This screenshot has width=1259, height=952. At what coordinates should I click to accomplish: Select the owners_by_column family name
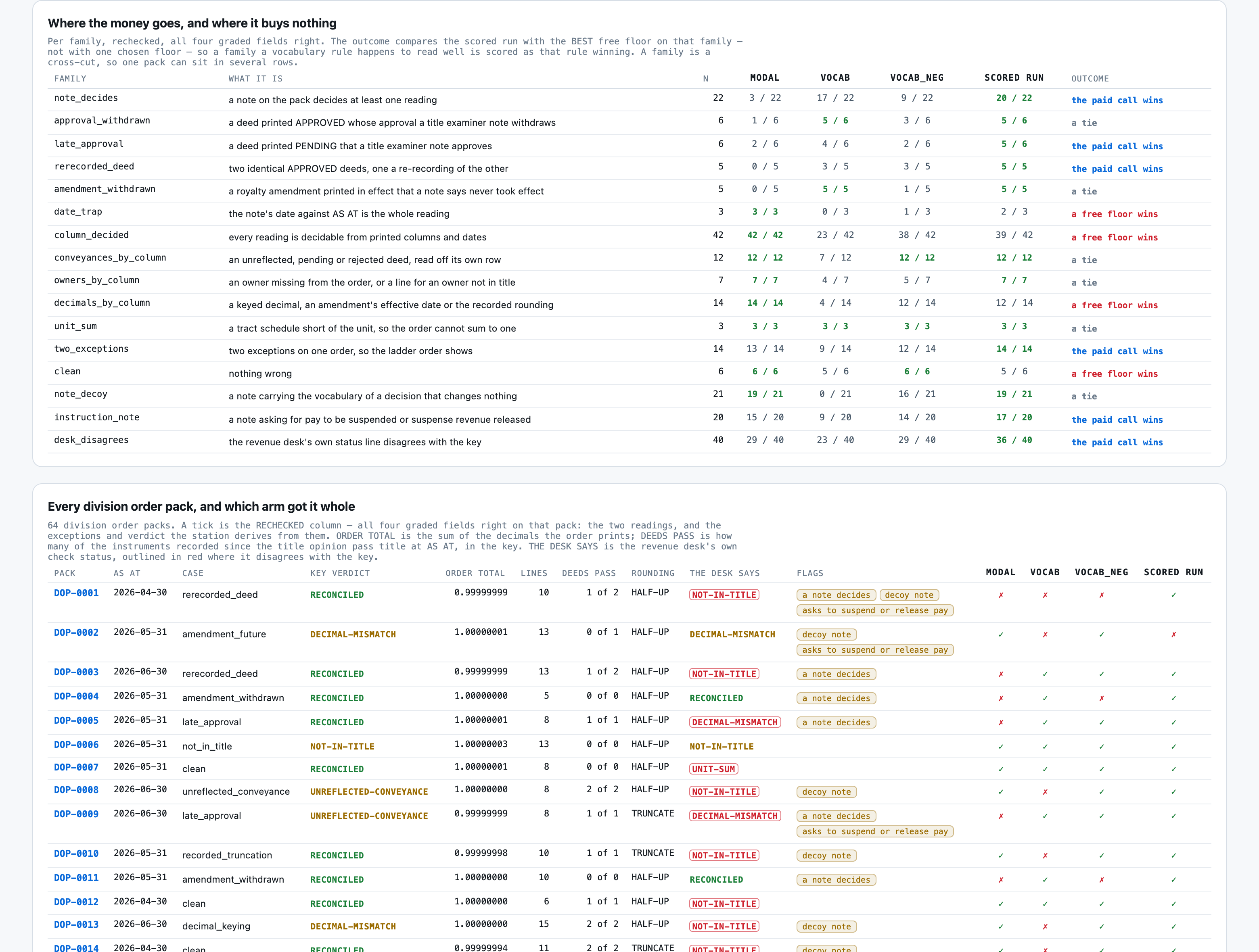coord(97,280)
